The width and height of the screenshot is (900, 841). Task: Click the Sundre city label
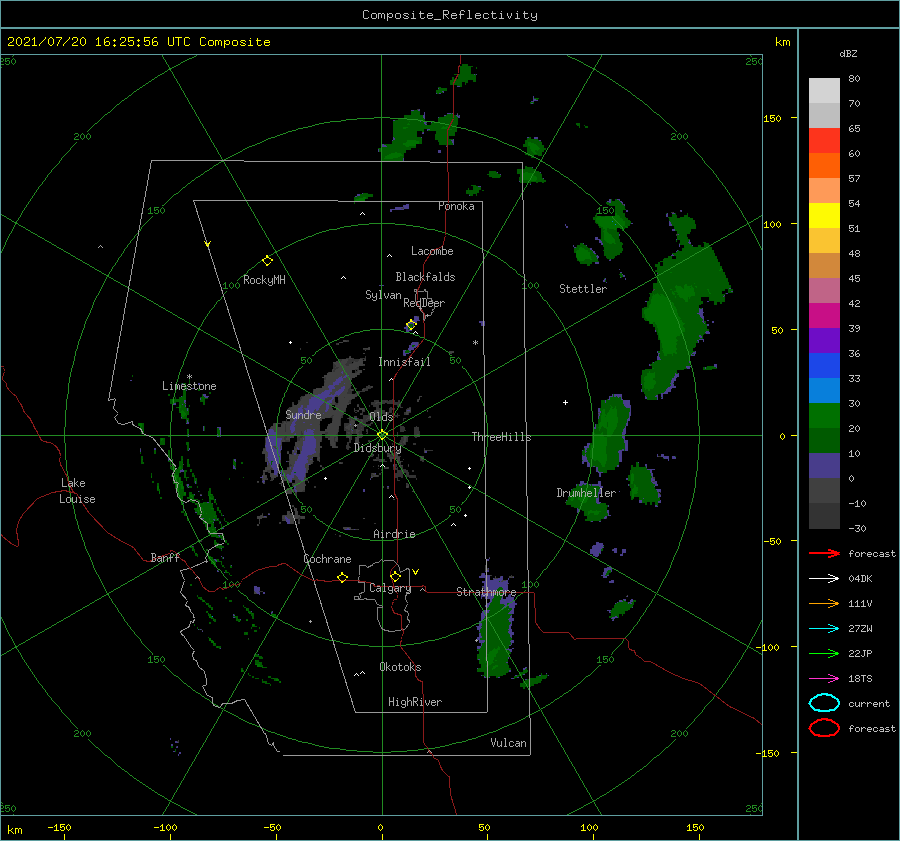pos(303,415)
